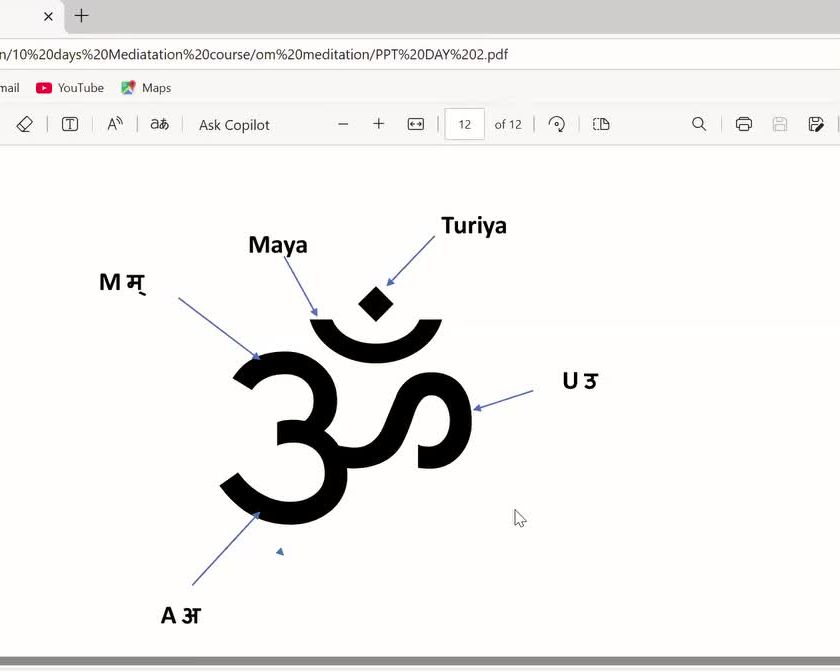Open the Translate tool
The image size is (840, 672).
pyautogui.click(x=159, y=124)
